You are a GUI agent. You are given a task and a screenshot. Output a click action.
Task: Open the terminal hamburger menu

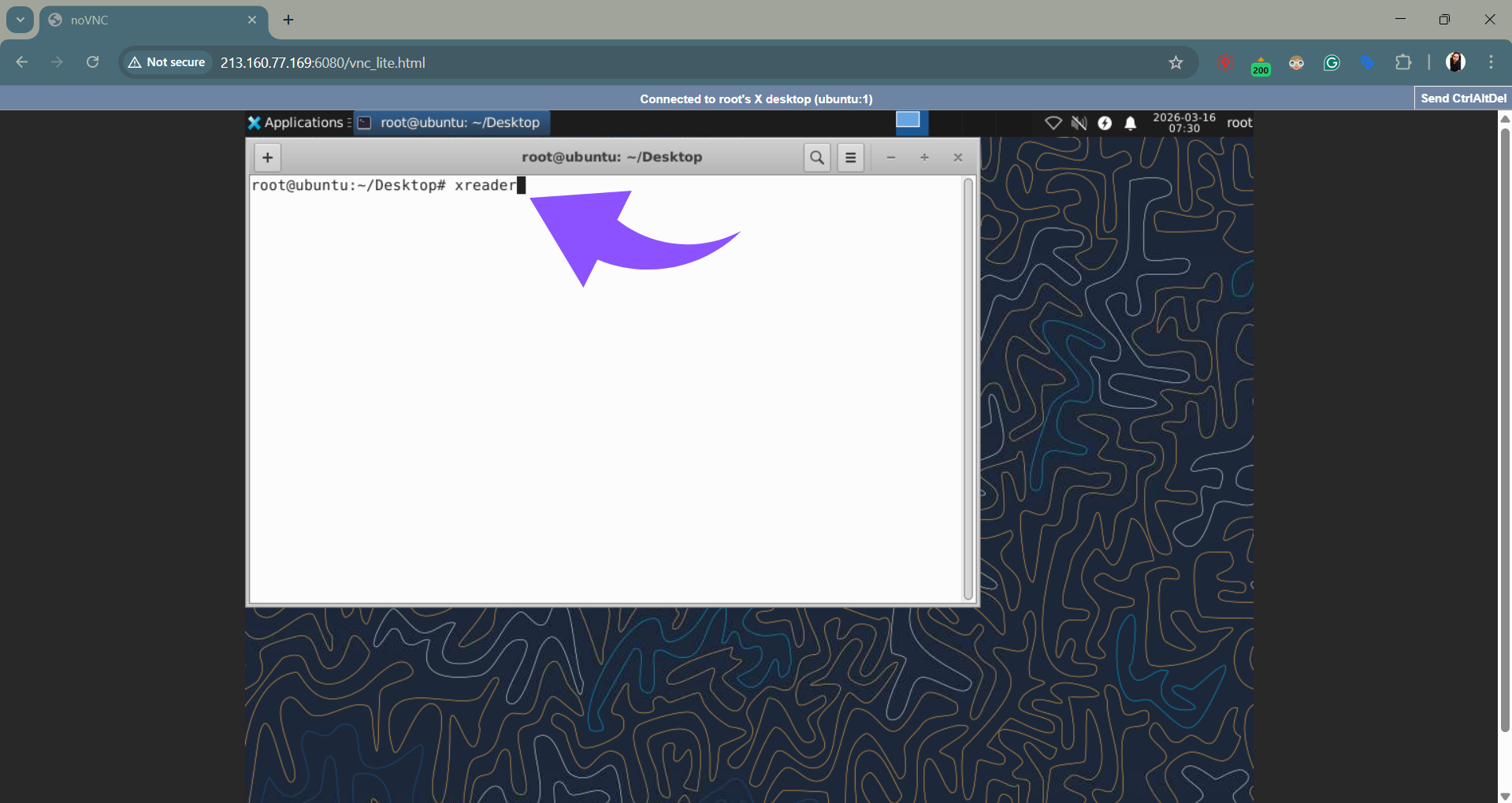[x=850, y=157]
